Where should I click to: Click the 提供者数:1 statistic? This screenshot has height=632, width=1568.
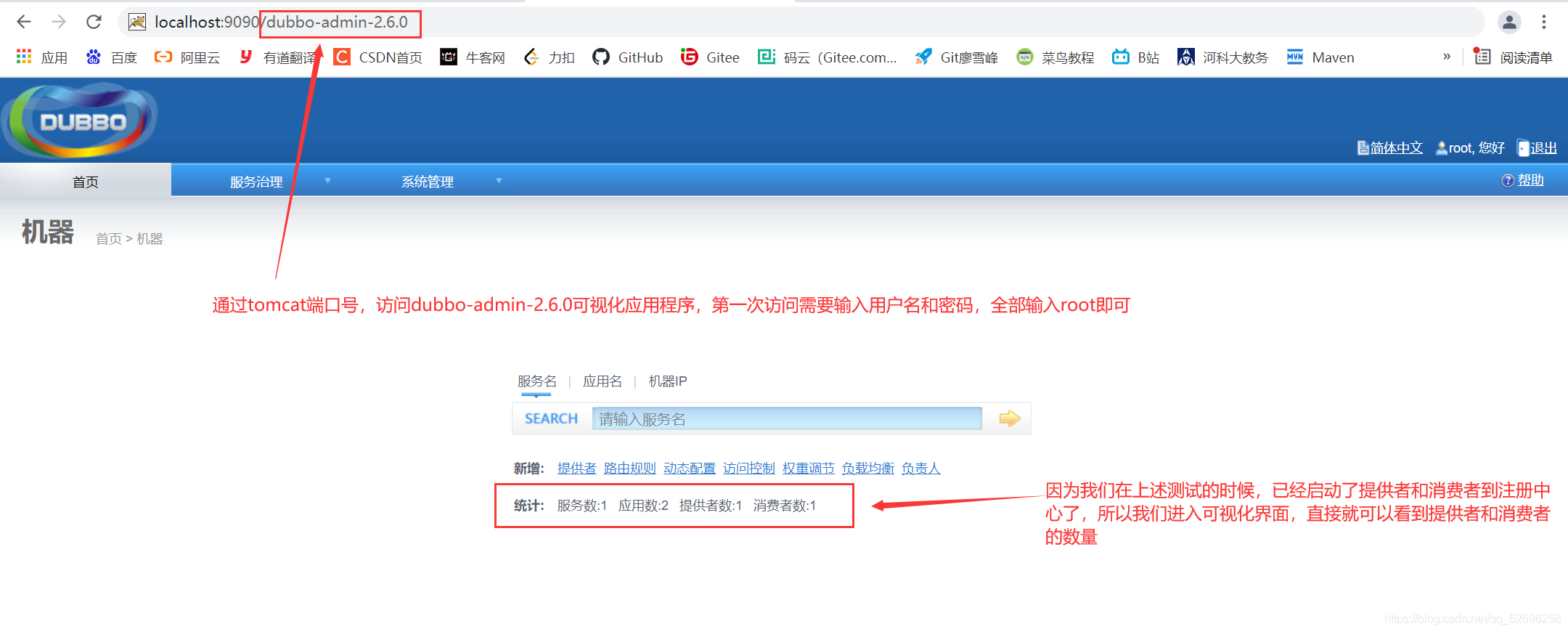[x=710, y=506]
